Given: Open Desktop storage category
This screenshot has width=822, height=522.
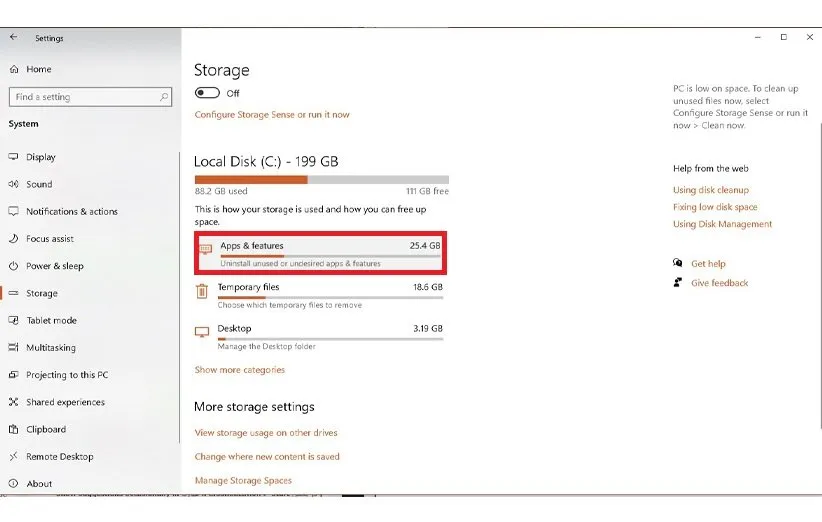Looking at the screenshot, I should [x=320, y=336].
